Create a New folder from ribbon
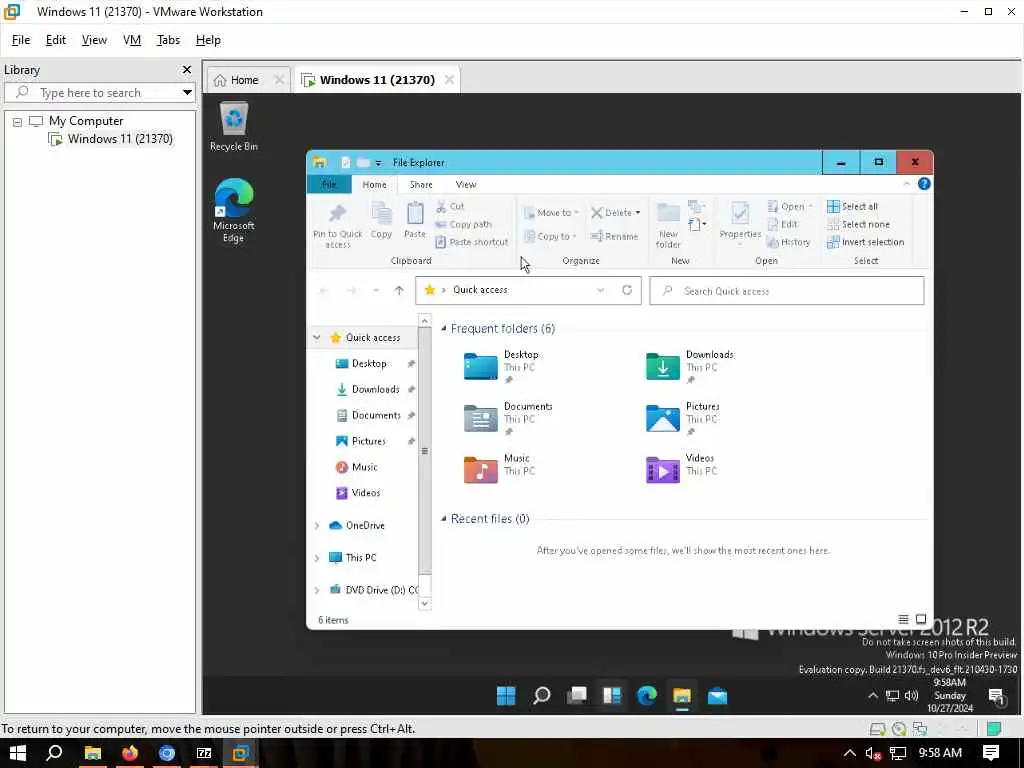1024x768 pixels. pos(668,225)
